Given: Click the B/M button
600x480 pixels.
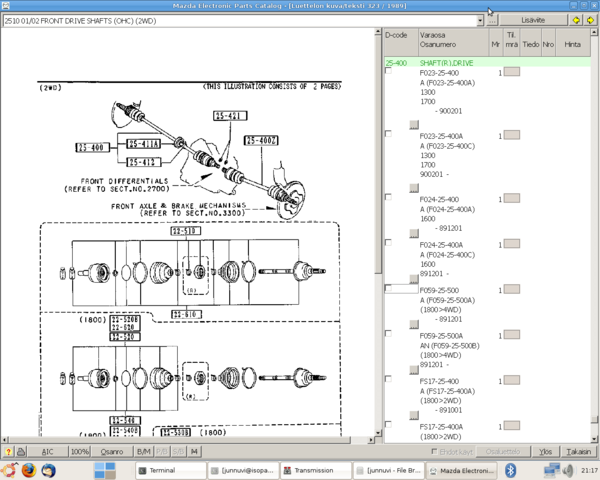Looking at the screenshot, I should [x=143, y=452].
